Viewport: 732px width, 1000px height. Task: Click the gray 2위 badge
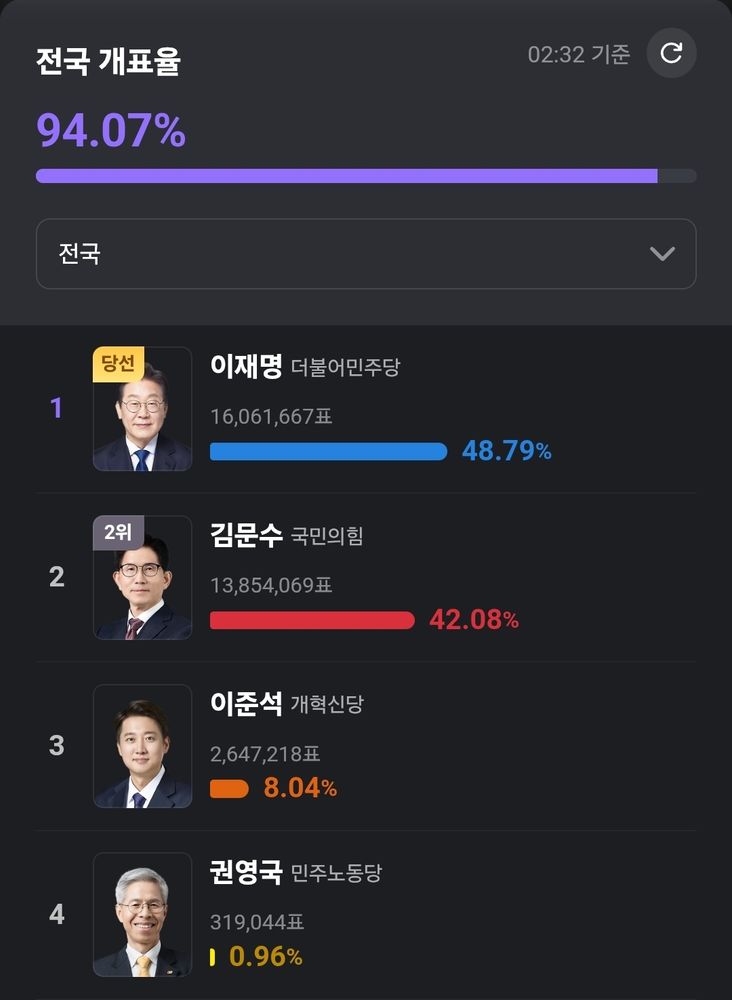(x=118, y=533)
